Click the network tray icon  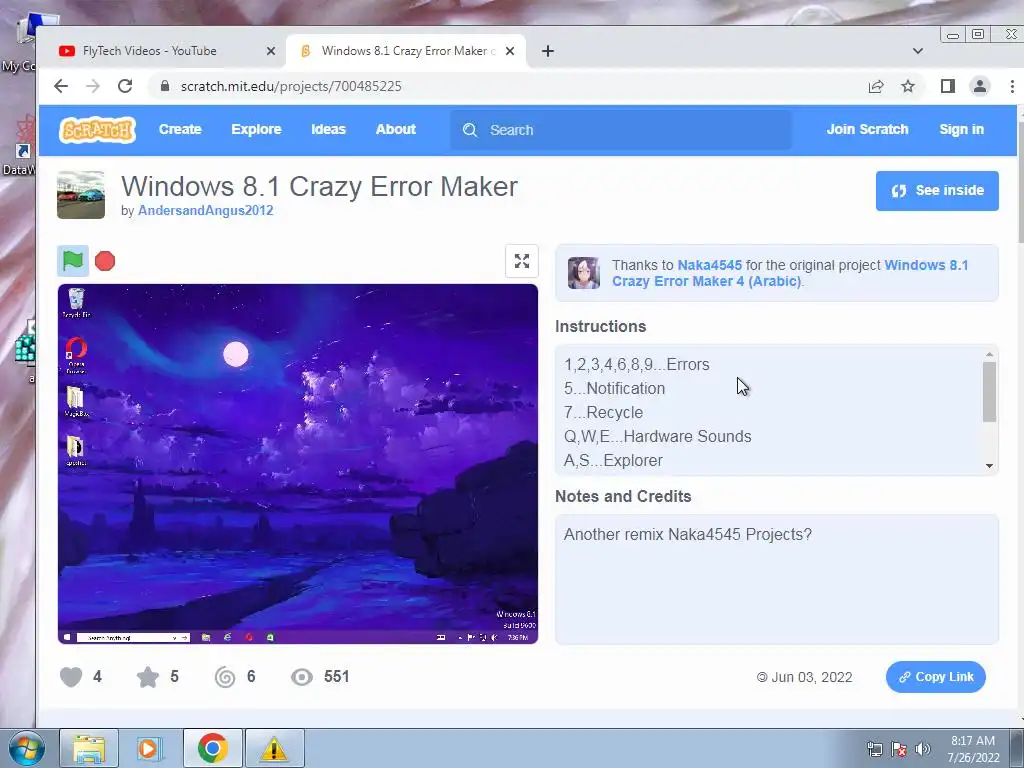(874, 749)
